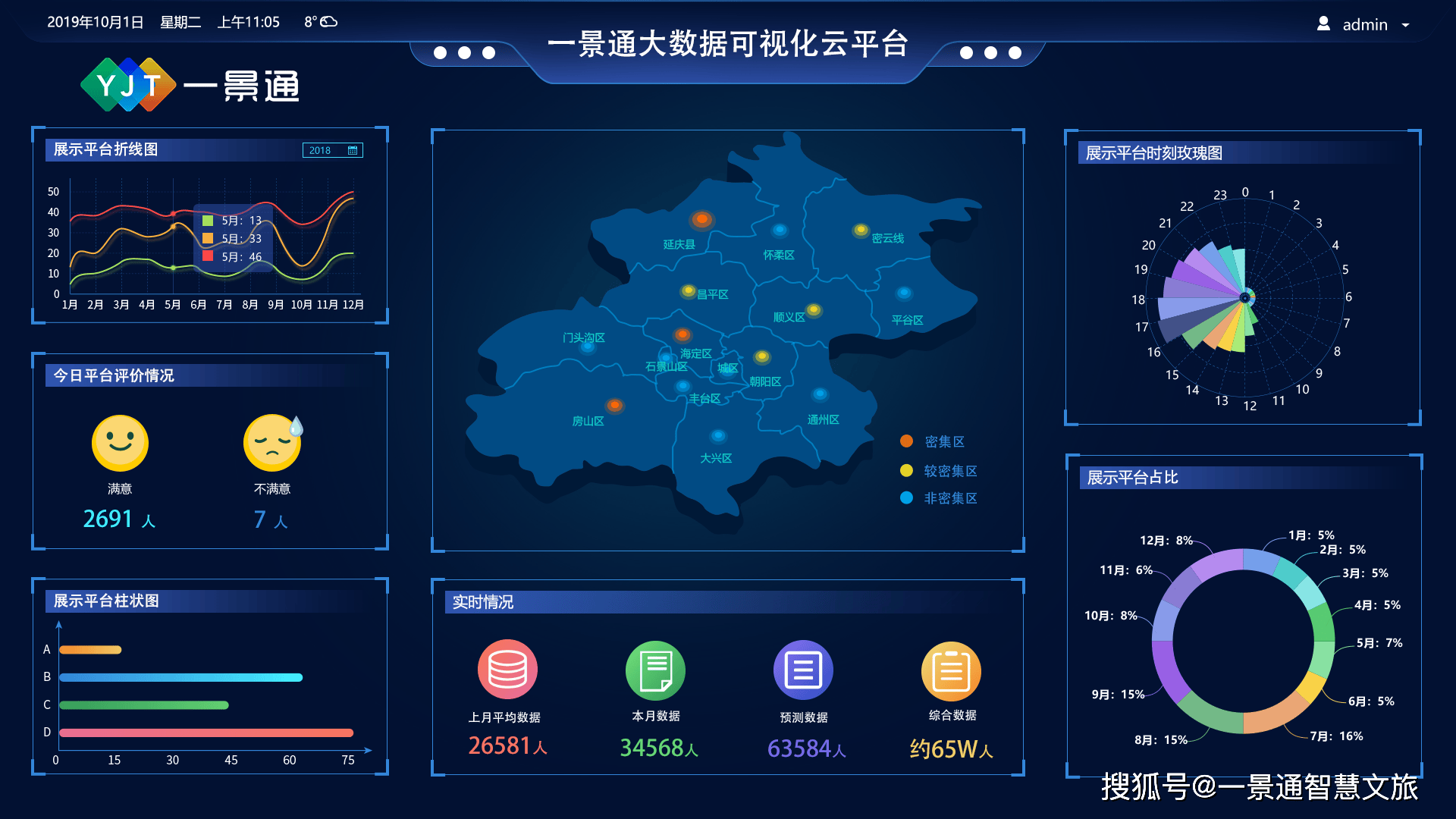Click the weather cloud icon in header
The image size is (1456, 819).
coord(329,22)
